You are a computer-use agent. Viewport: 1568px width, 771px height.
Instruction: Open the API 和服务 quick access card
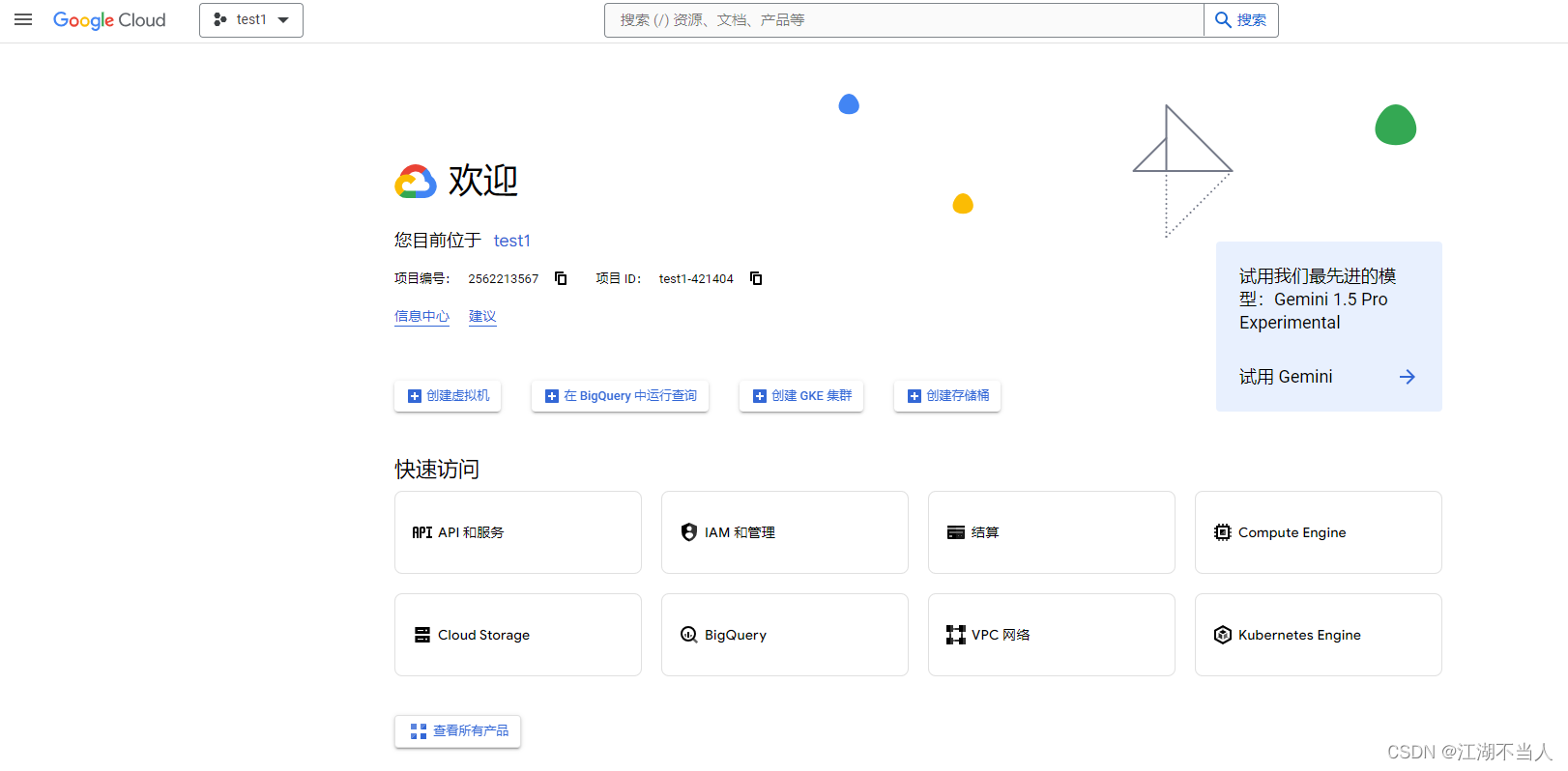518,532
